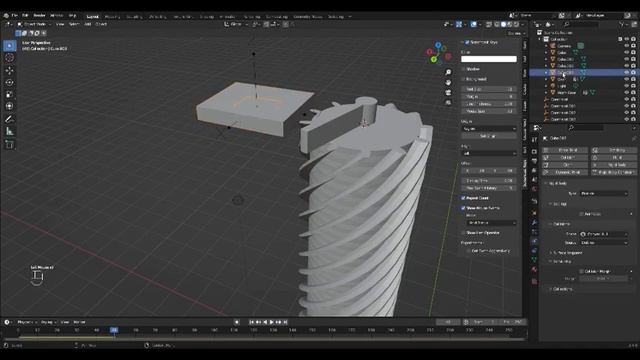640x360 pixels.
Task: Open the File menu
Action: [x=15, y=16]
